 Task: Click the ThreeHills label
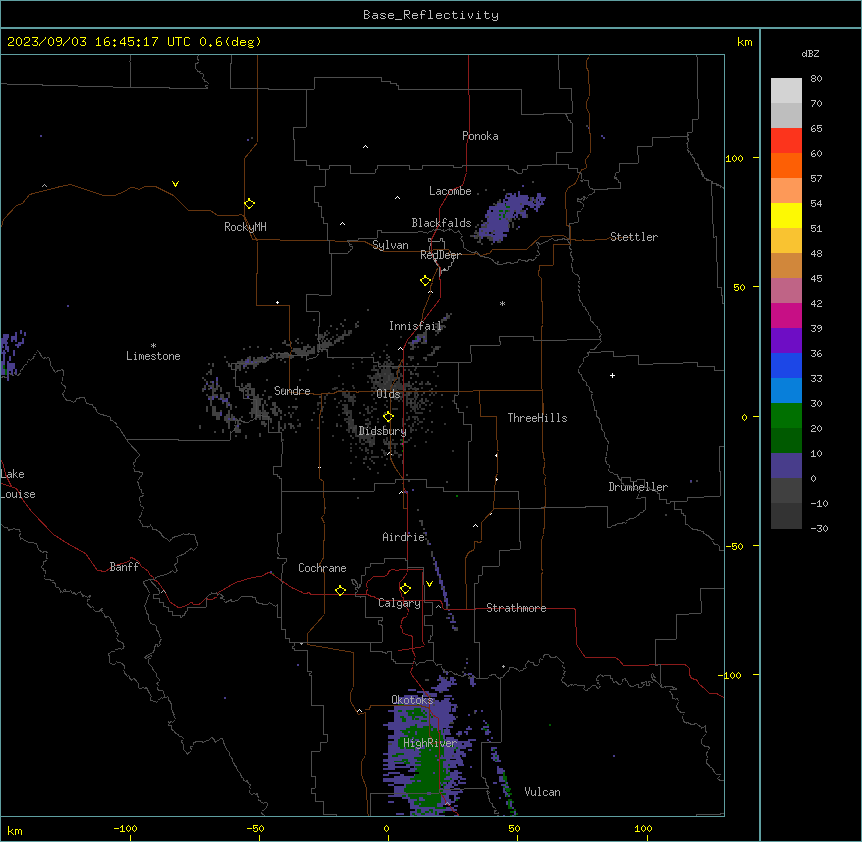click(x=538, y=418)
